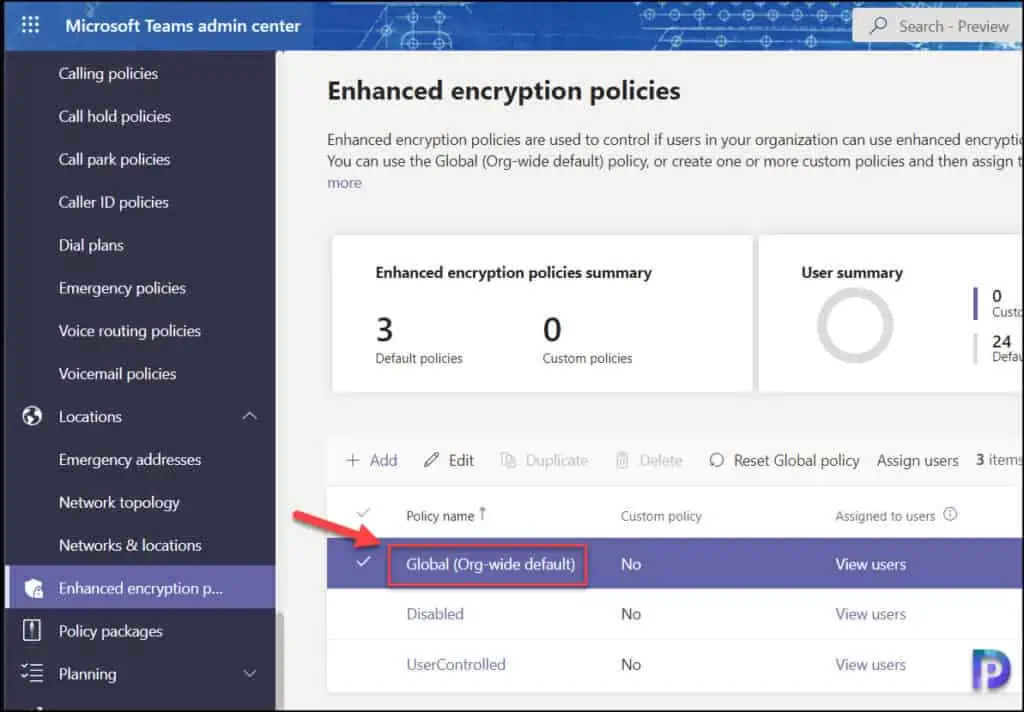This screenshot has height=712, width=1024.
Task: Click the Custom policy column header
Action: (x=661, y=515)
